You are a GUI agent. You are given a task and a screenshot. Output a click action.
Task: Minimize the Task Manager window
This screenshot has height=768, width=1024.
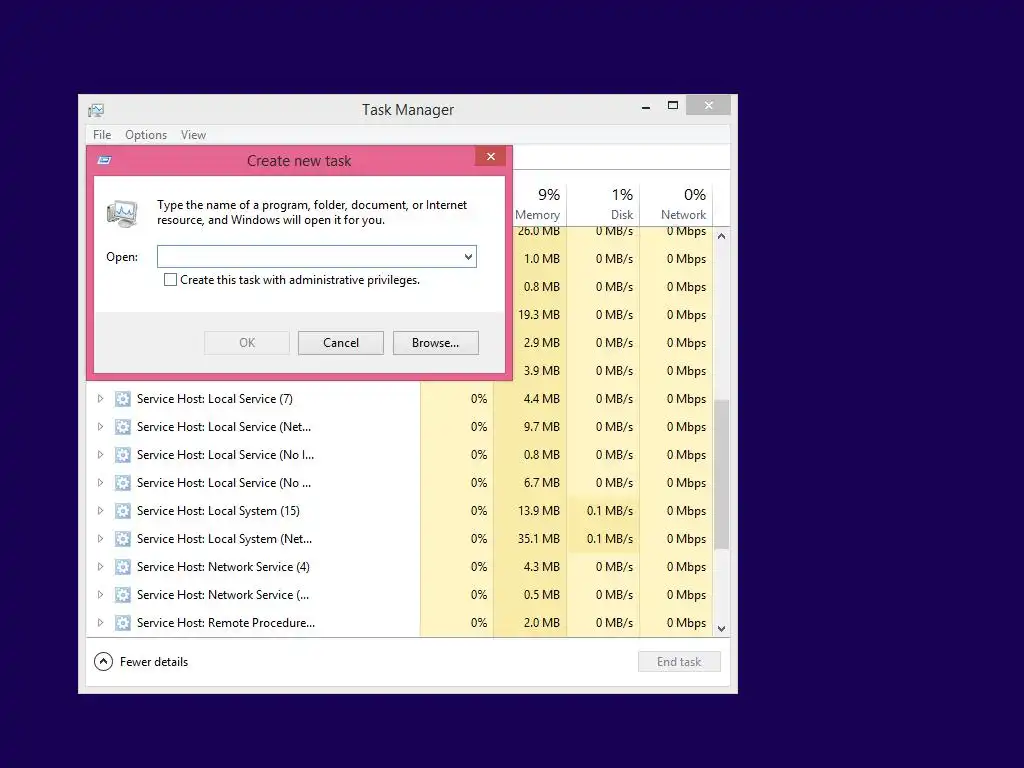[646, 106]
